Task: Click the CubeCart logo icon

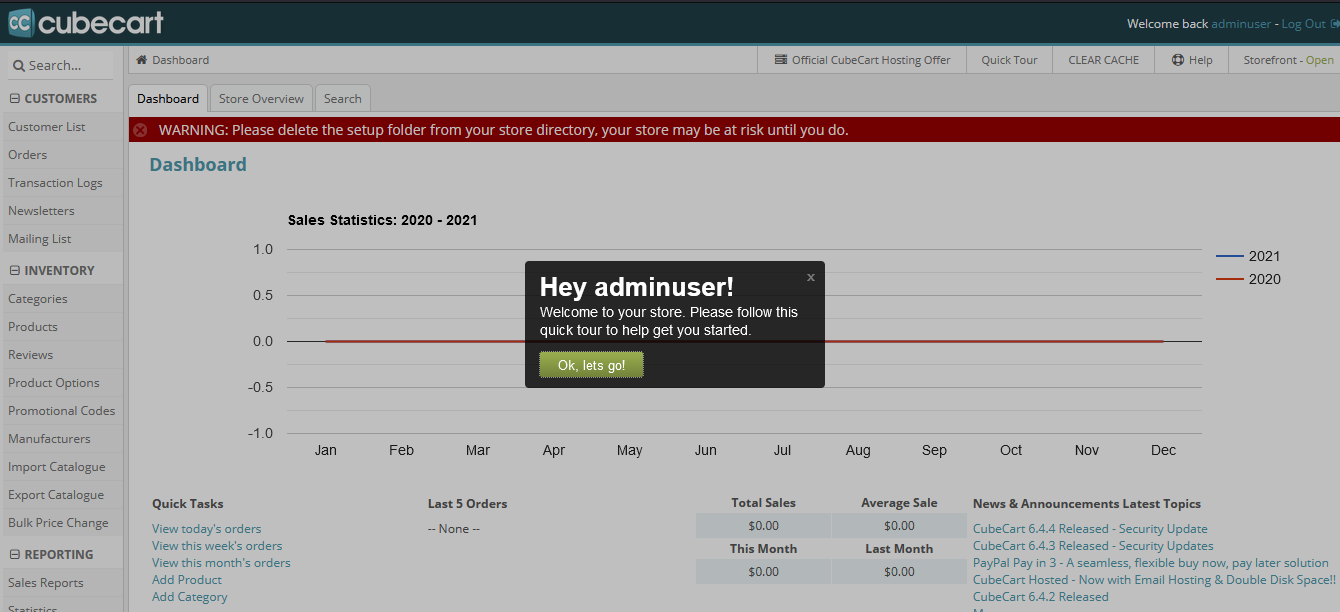Action: [21, 22]
